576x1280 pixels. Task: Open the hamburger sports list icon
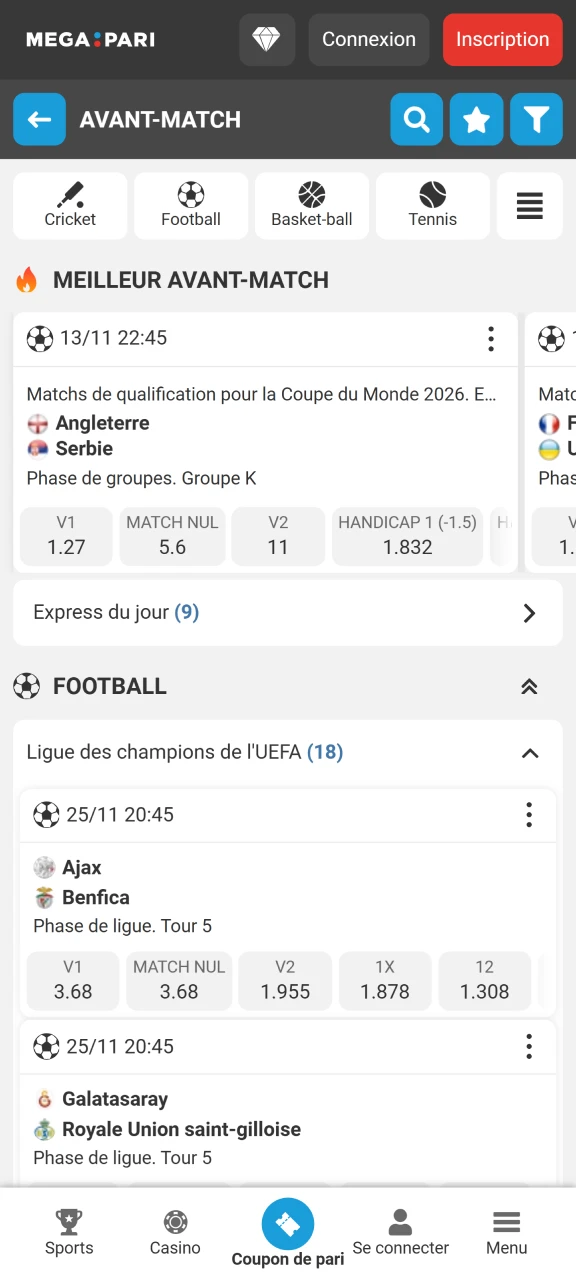pyautogui.click(x=529, y=206)
